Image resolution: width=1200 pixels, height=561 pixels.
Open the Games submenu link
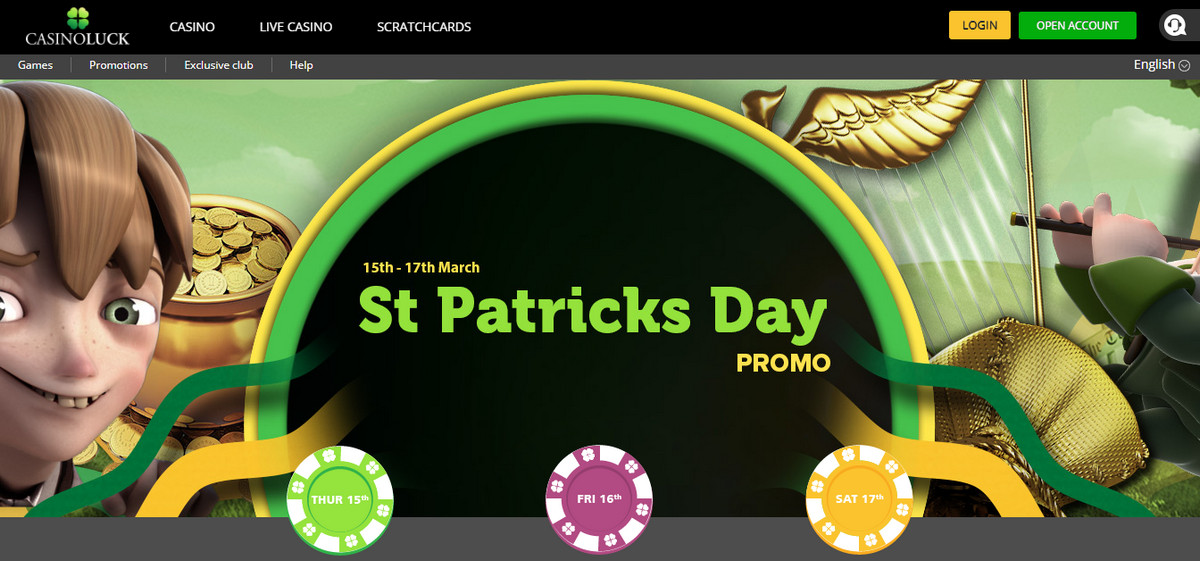[x=35, y=65]
